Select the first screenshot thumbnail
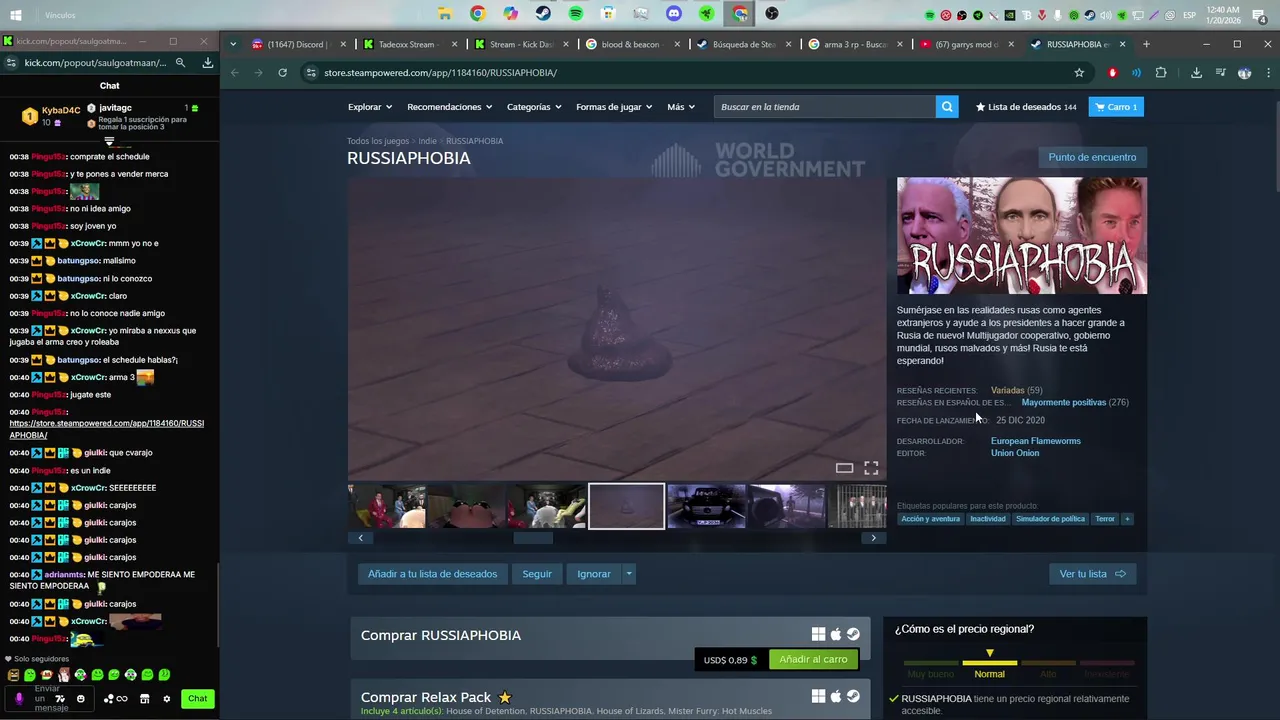 tap(386, 506)
